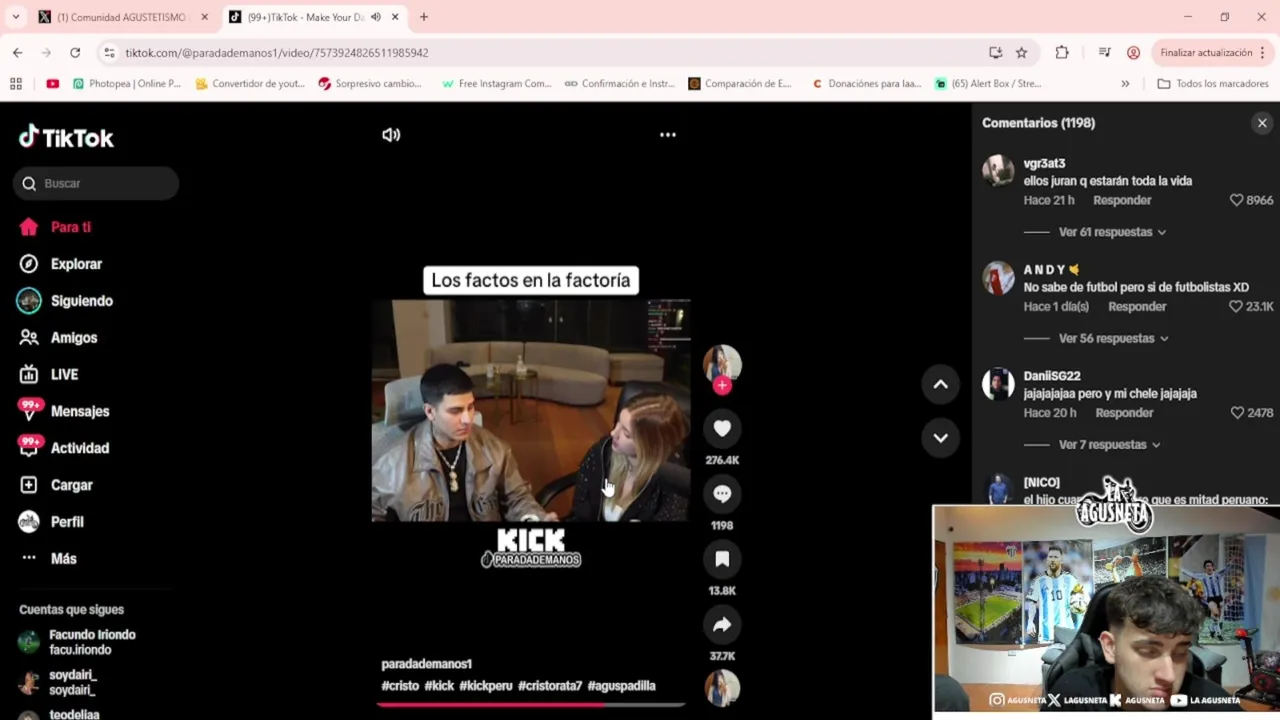Open the LIVE section
The width and height of the screenshot is (1280, 720).
[64, 375]
